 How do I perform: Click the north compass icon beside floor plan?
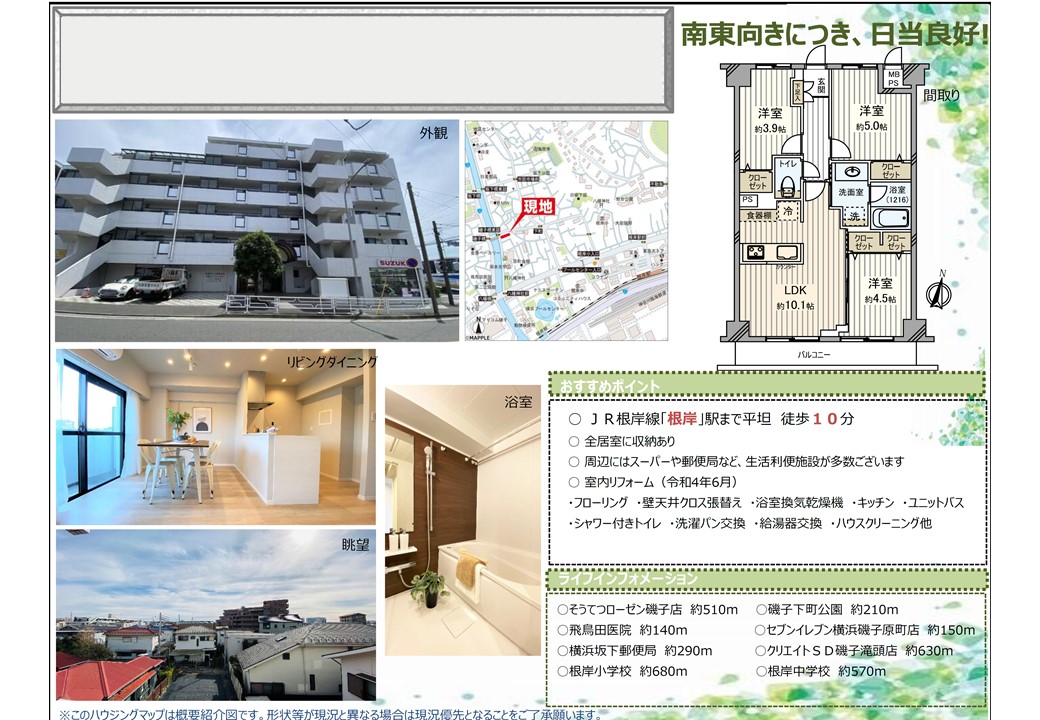tap(937, 292)
